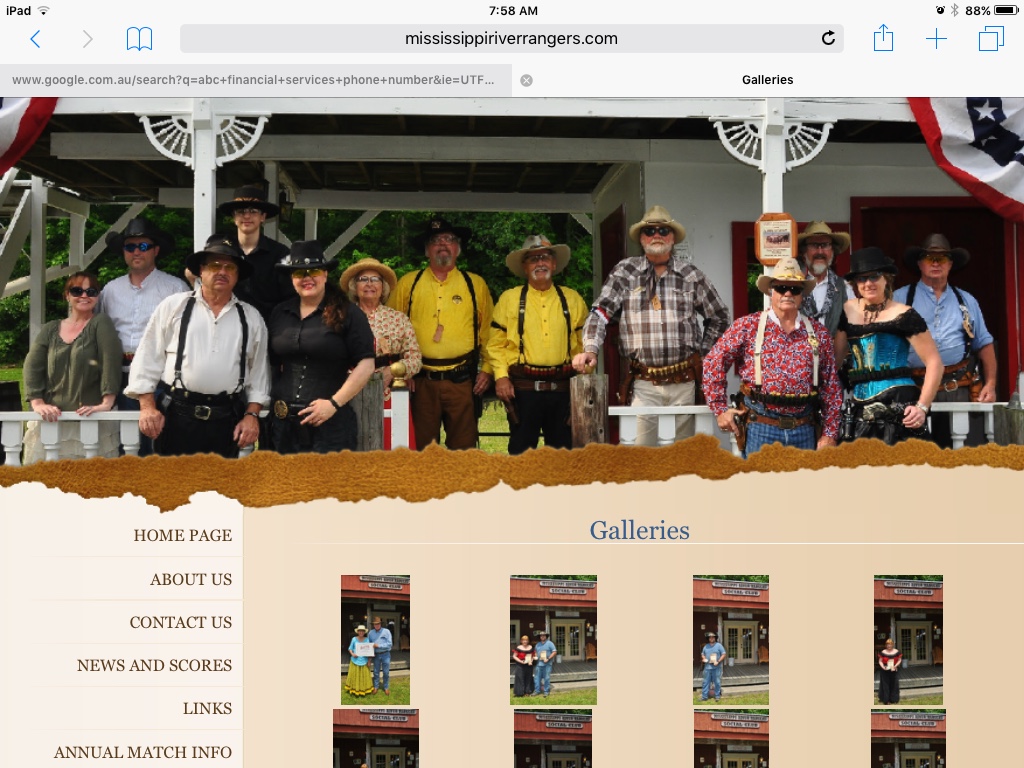Open the HOME PAGE link
The image size is (1024, 768).
[x=182, y=536]
